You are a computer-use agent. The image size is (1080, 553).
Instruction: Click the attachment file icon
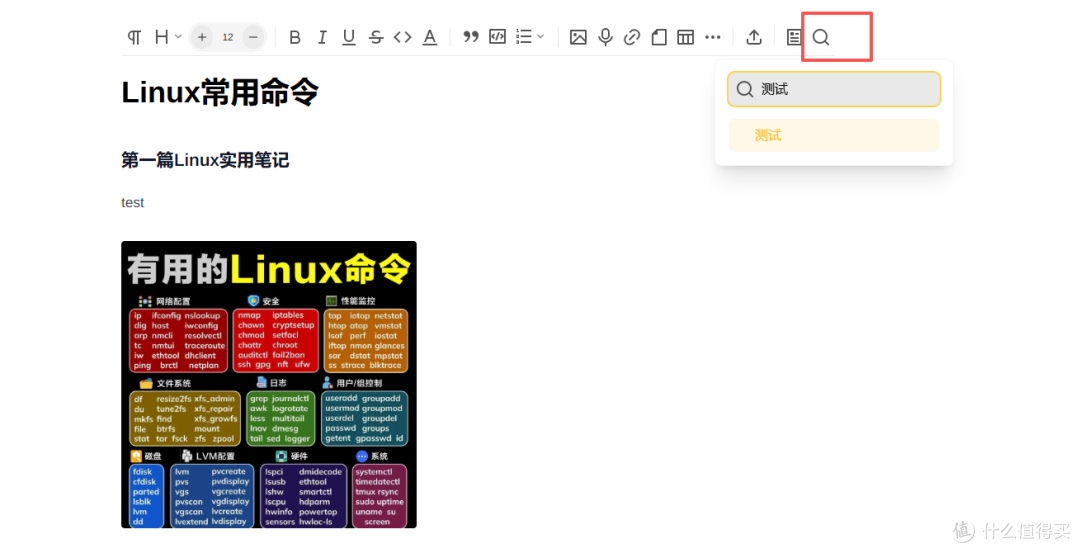658,37
